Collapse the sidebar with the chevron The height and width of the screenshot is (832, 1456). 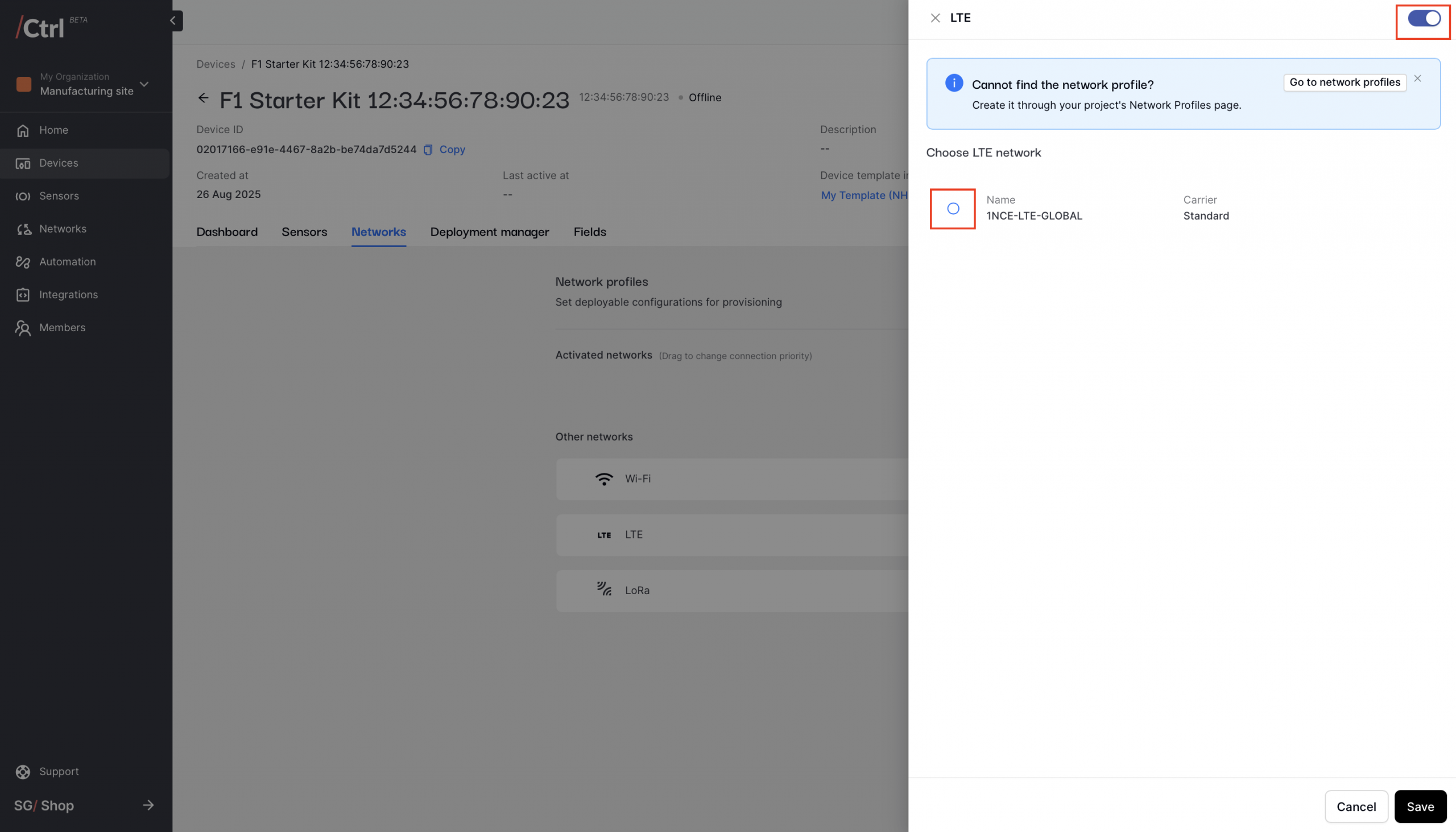[x=173, y=20]
